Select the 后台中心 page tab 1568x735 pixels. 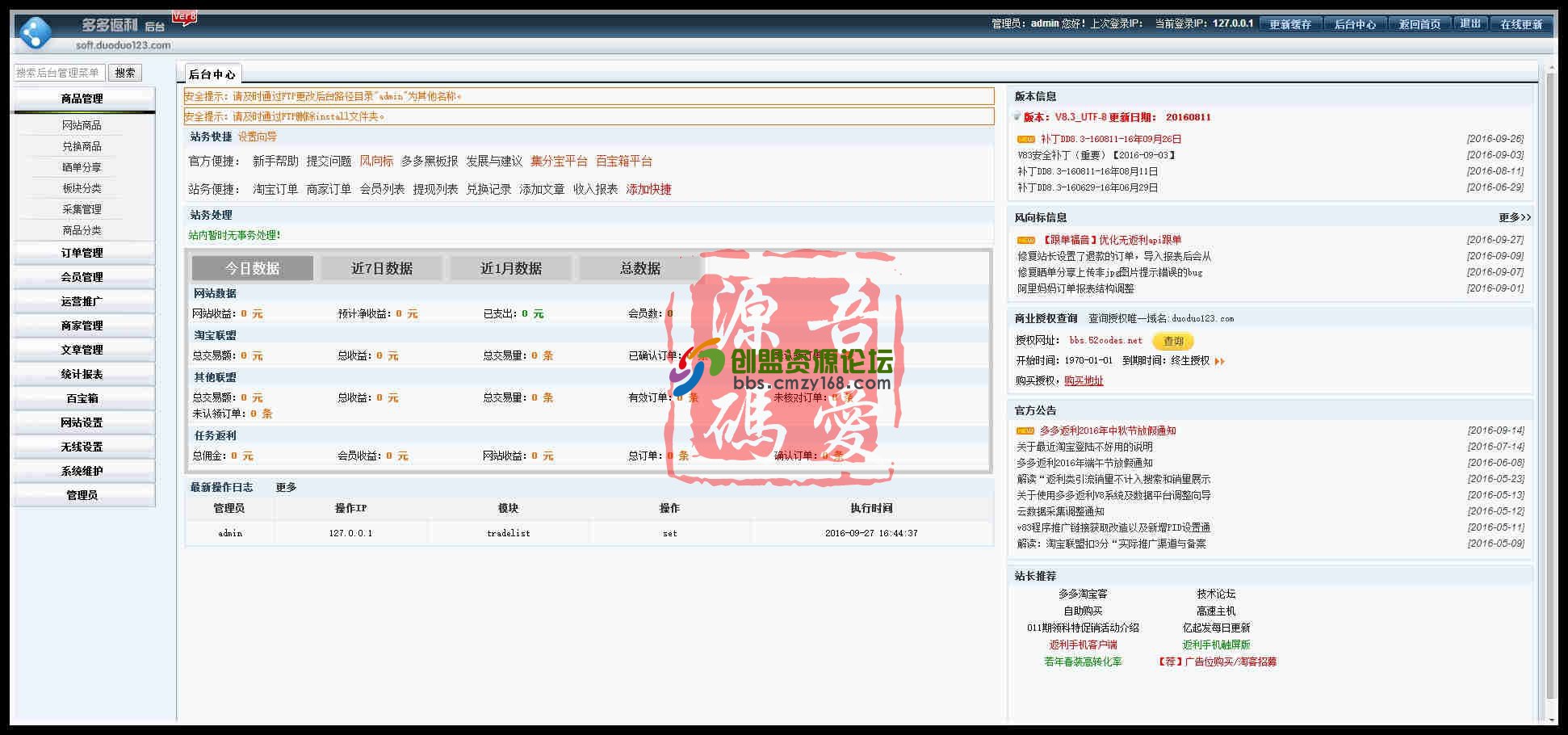coord(212,74)
